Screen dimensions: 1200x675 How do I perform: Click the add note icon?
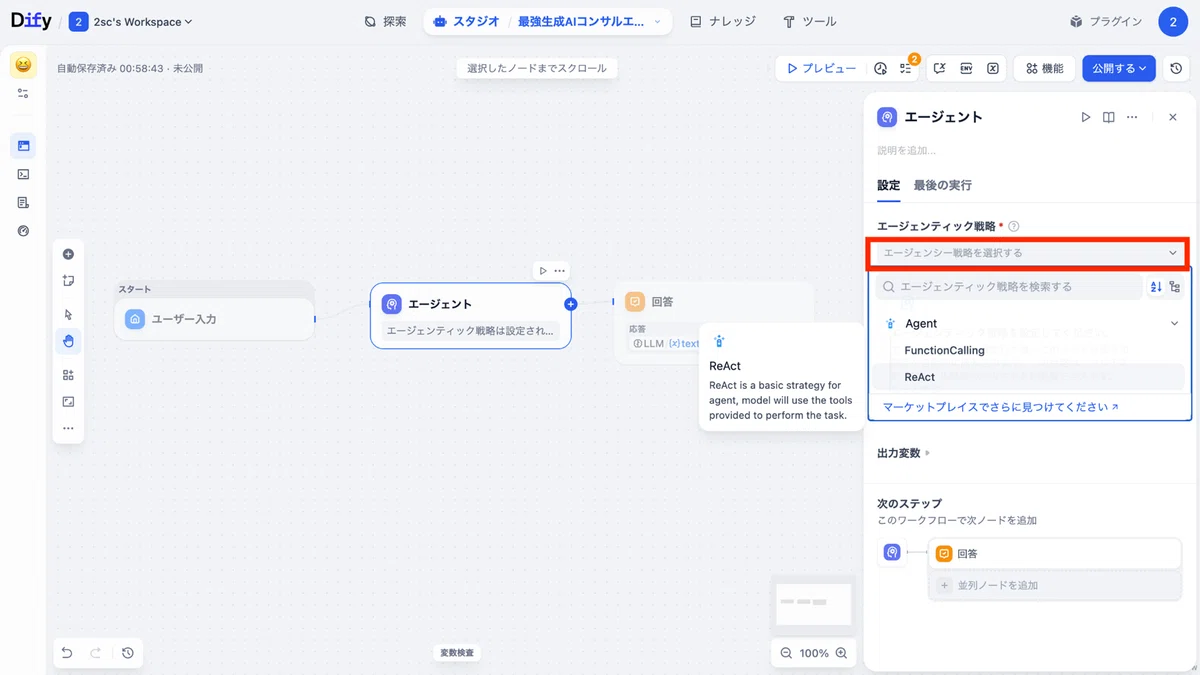[68, 281]
